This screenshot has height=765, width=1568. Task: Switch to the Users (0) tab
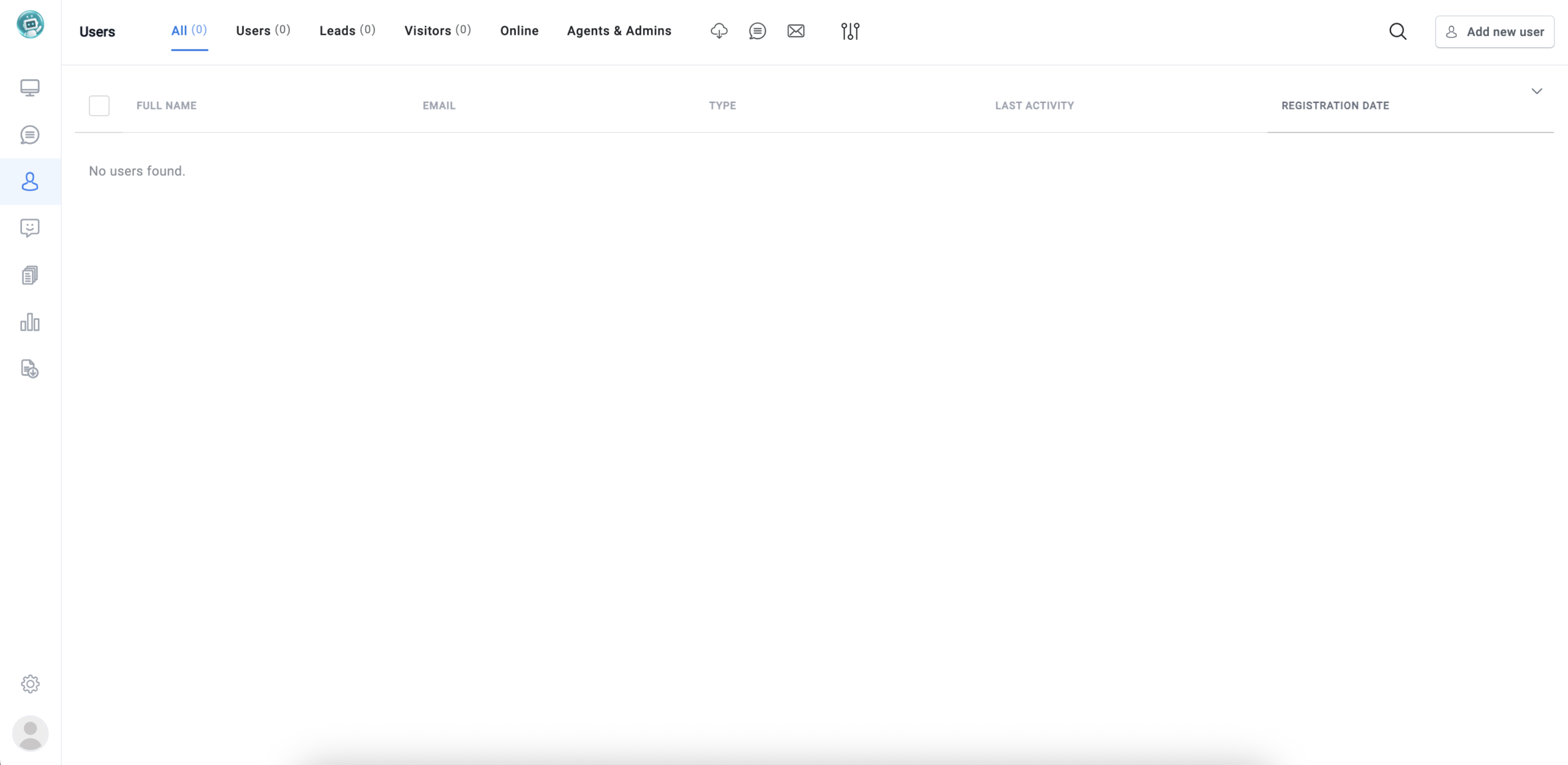tap(263, 31)
